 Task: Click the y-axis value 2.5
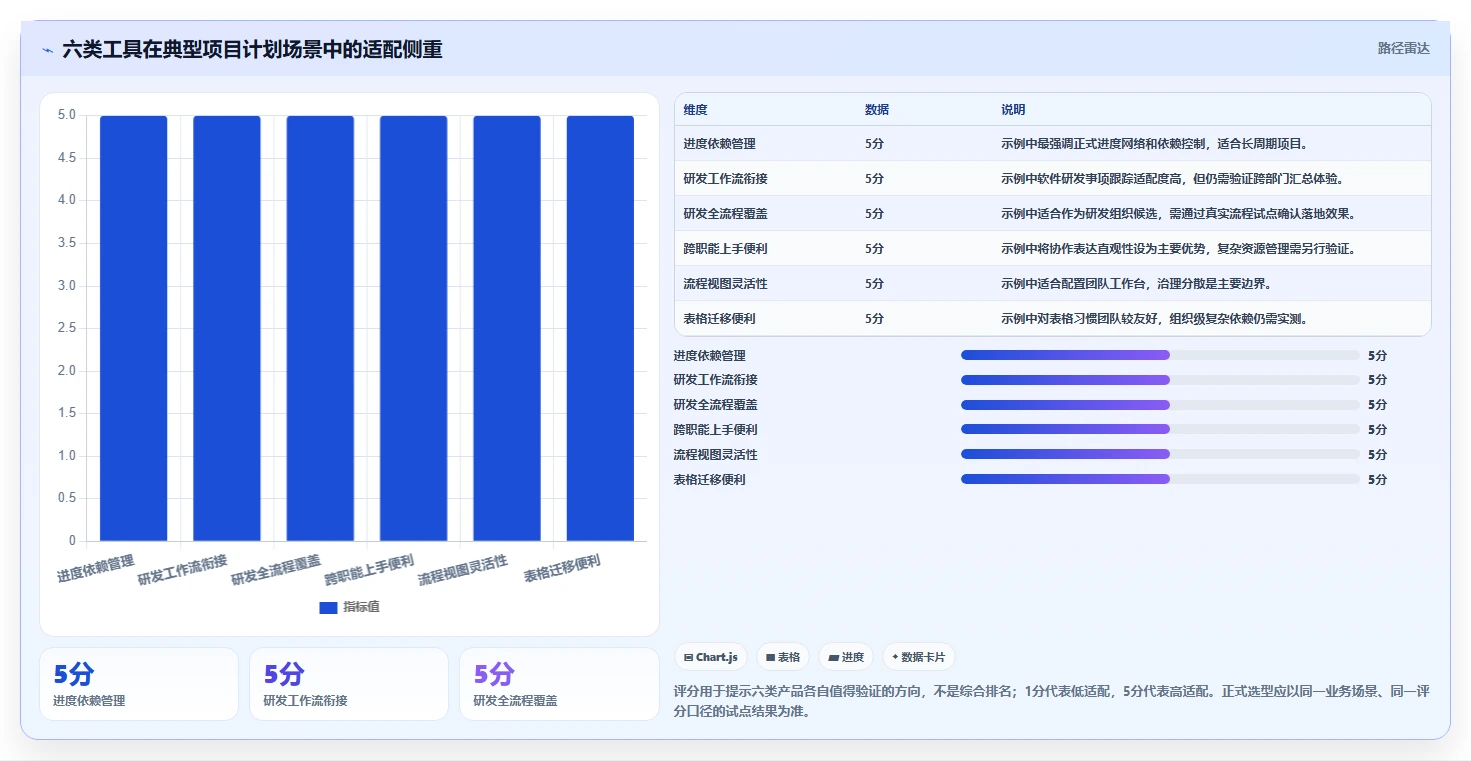(65, 328)
